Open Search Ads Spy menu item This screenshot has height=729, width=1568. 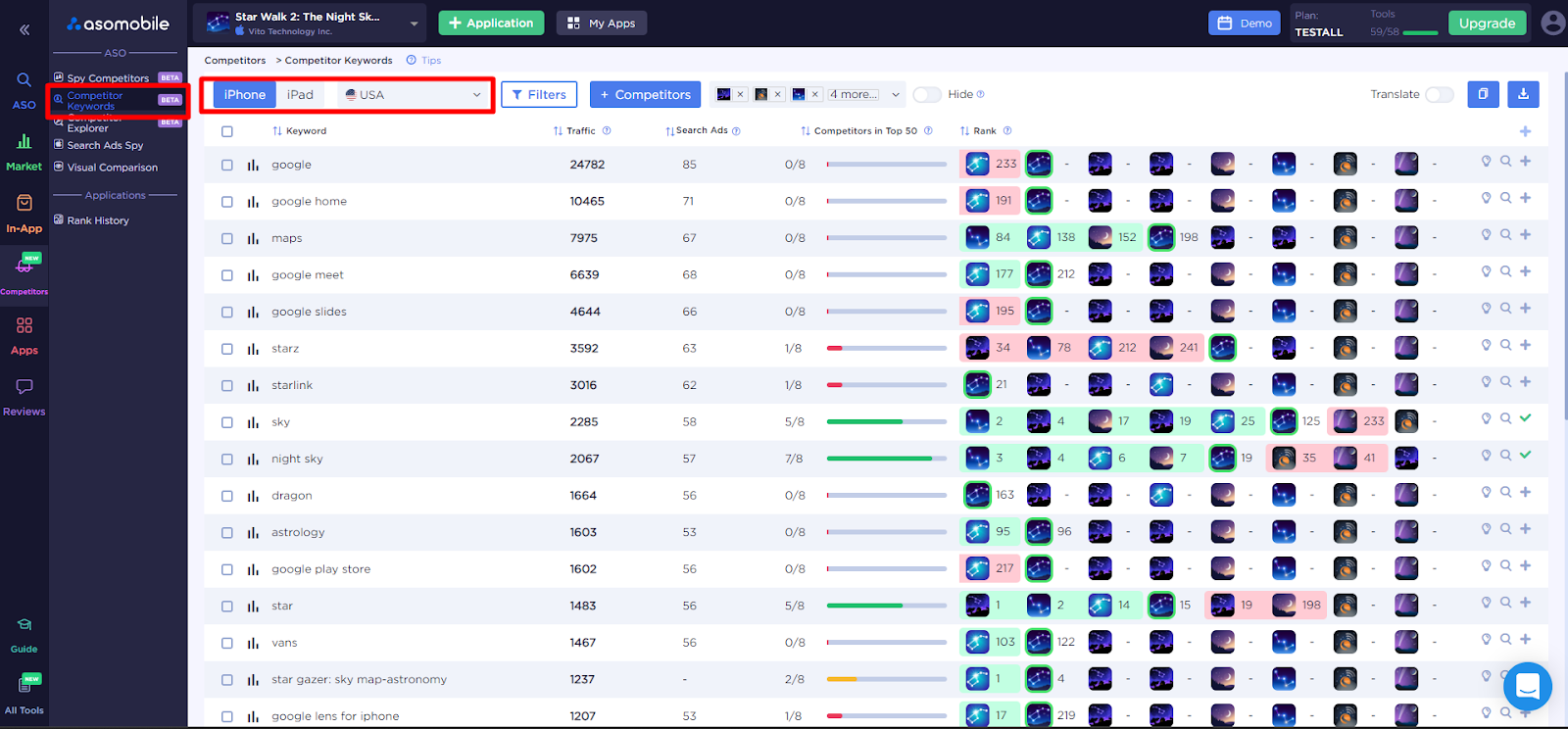tap(105, 145)
